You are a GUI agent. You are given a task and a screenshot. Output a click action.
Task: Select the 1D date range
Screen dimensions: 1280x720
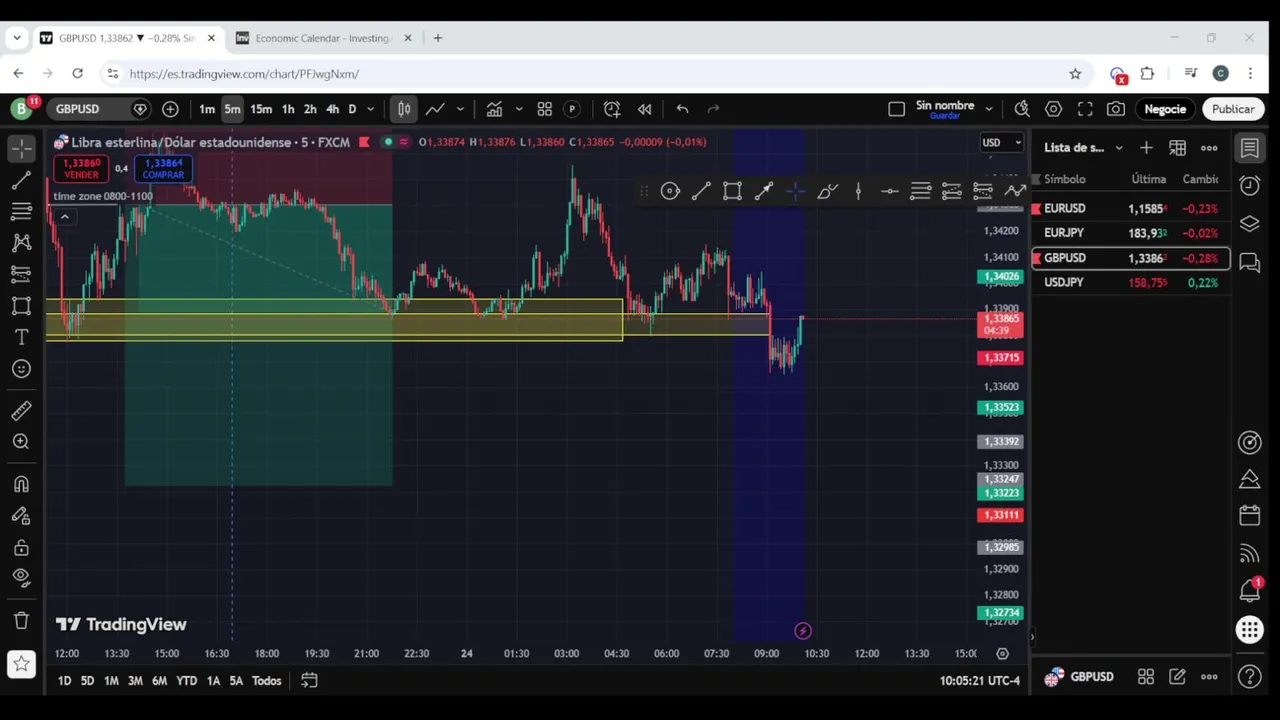pyautogui.click(x=64, y=681)
